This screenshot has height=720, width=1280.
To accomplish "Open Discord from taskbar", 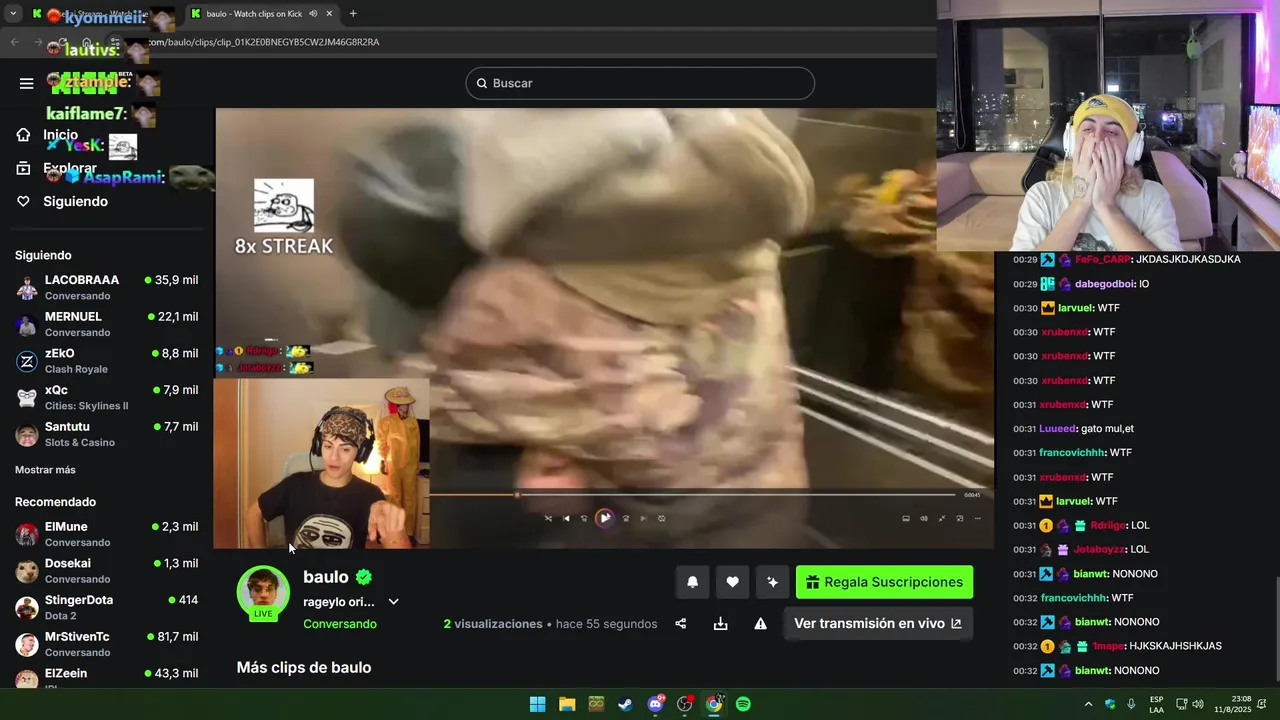I will [655, 704].
